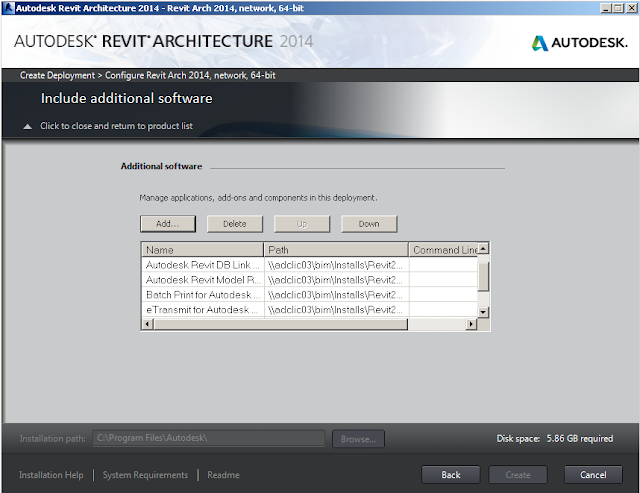
Task: Click the list's scroll up arrow
Action: pyautogui.click(x=483, y=248)
